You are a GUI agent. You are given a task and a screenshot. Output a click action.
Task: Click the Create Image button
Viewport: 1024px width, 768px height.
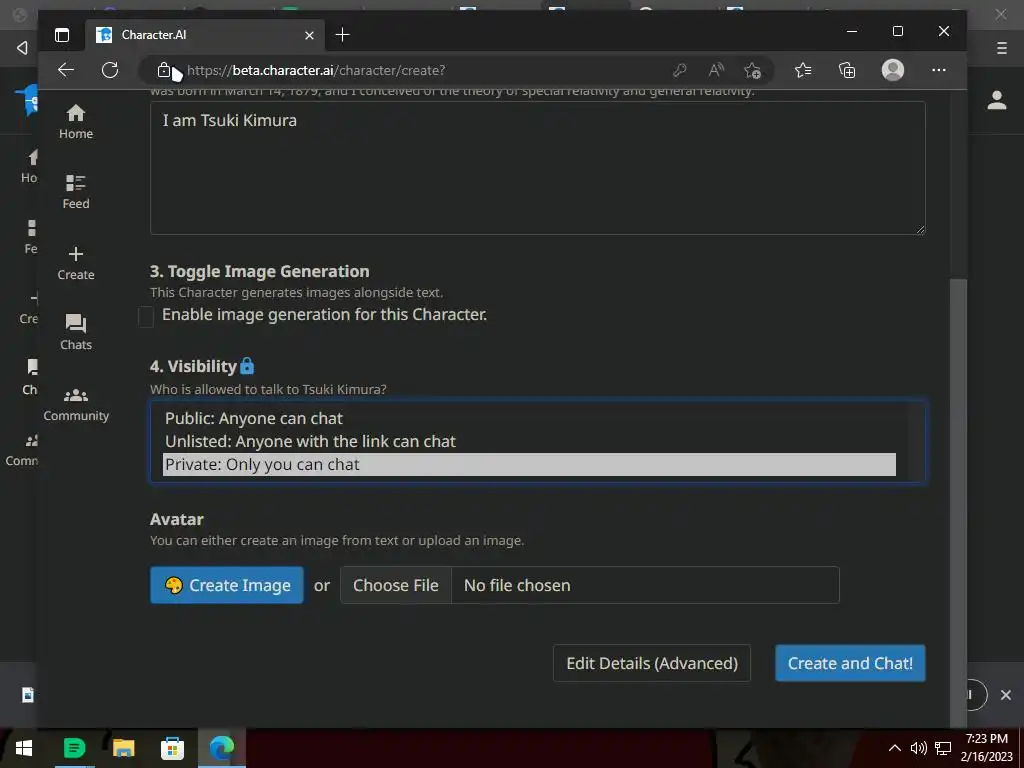227,585
